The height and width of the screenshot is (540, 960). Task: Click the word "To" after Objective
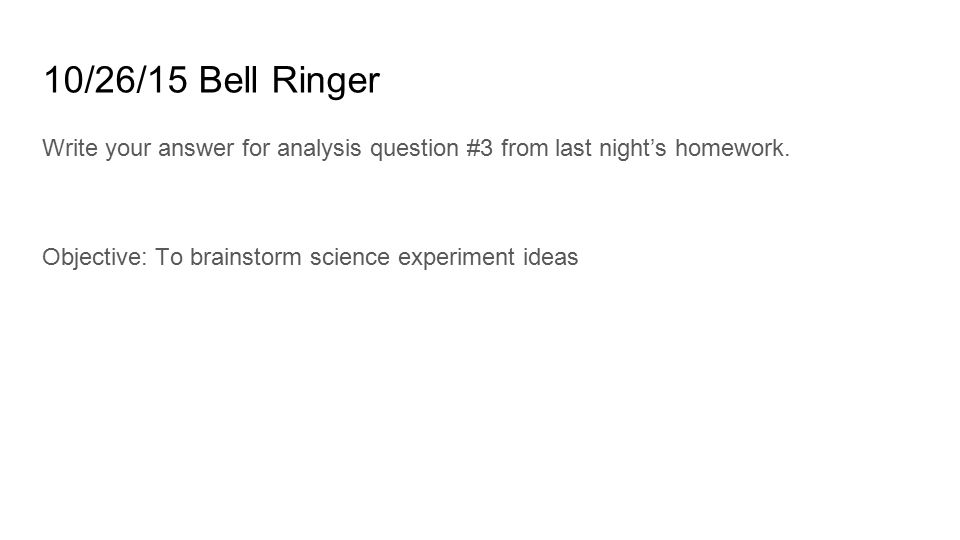click(x=169, y=257)
